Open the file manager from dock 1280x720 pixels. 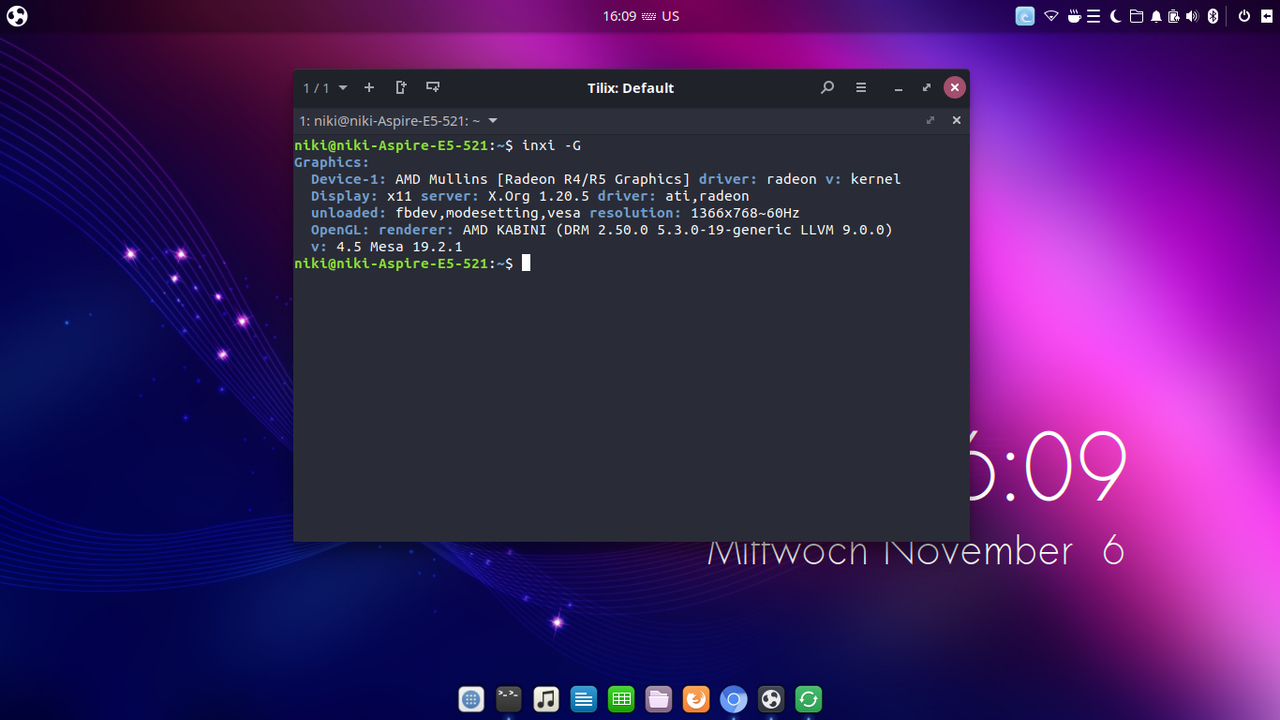[x=658, y=699]
